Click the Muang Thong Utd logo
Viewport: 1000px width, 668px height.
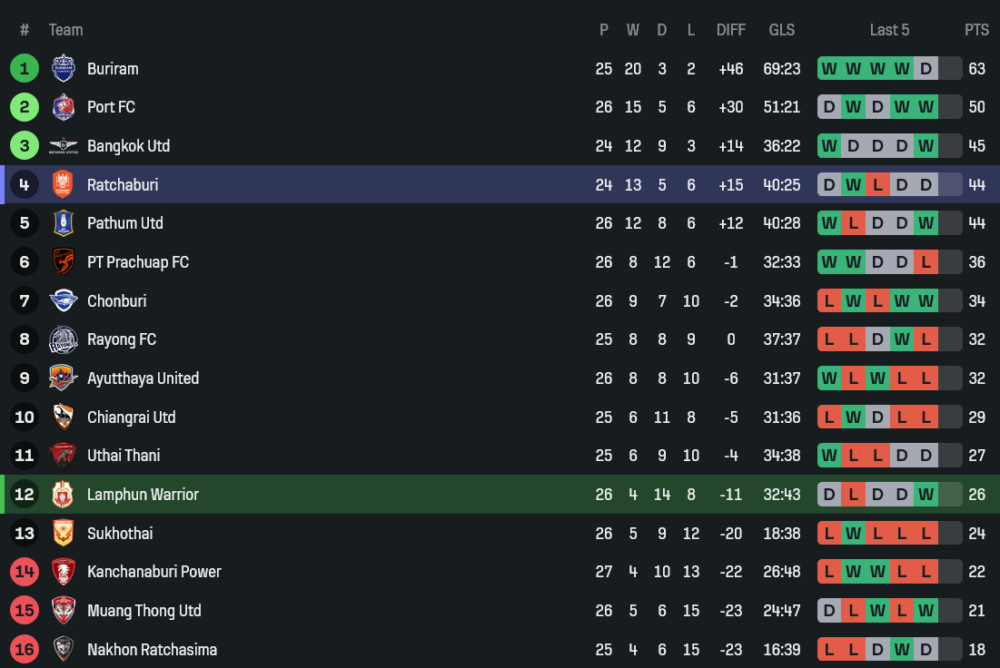click(x=63, y=611)
